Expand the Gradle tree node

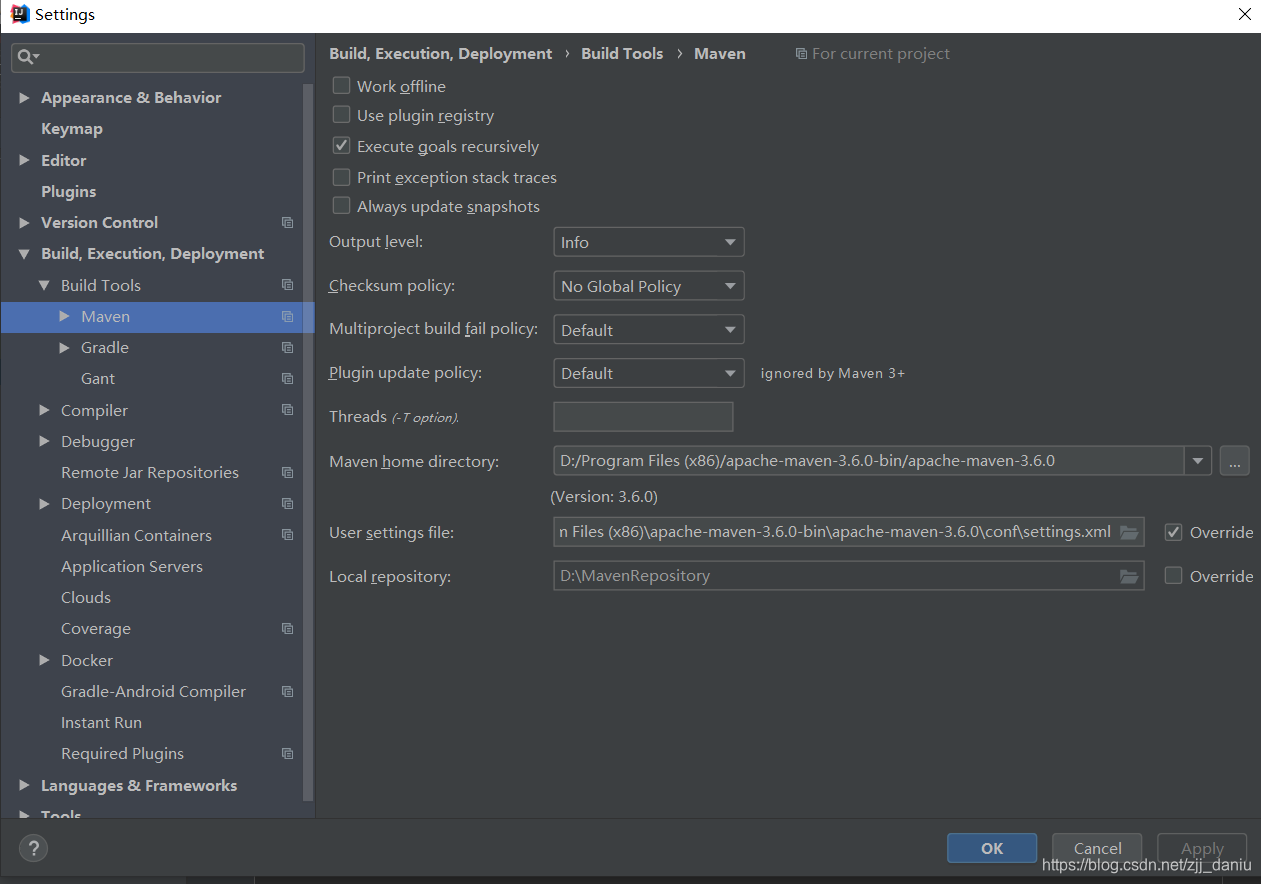point(64,348)
